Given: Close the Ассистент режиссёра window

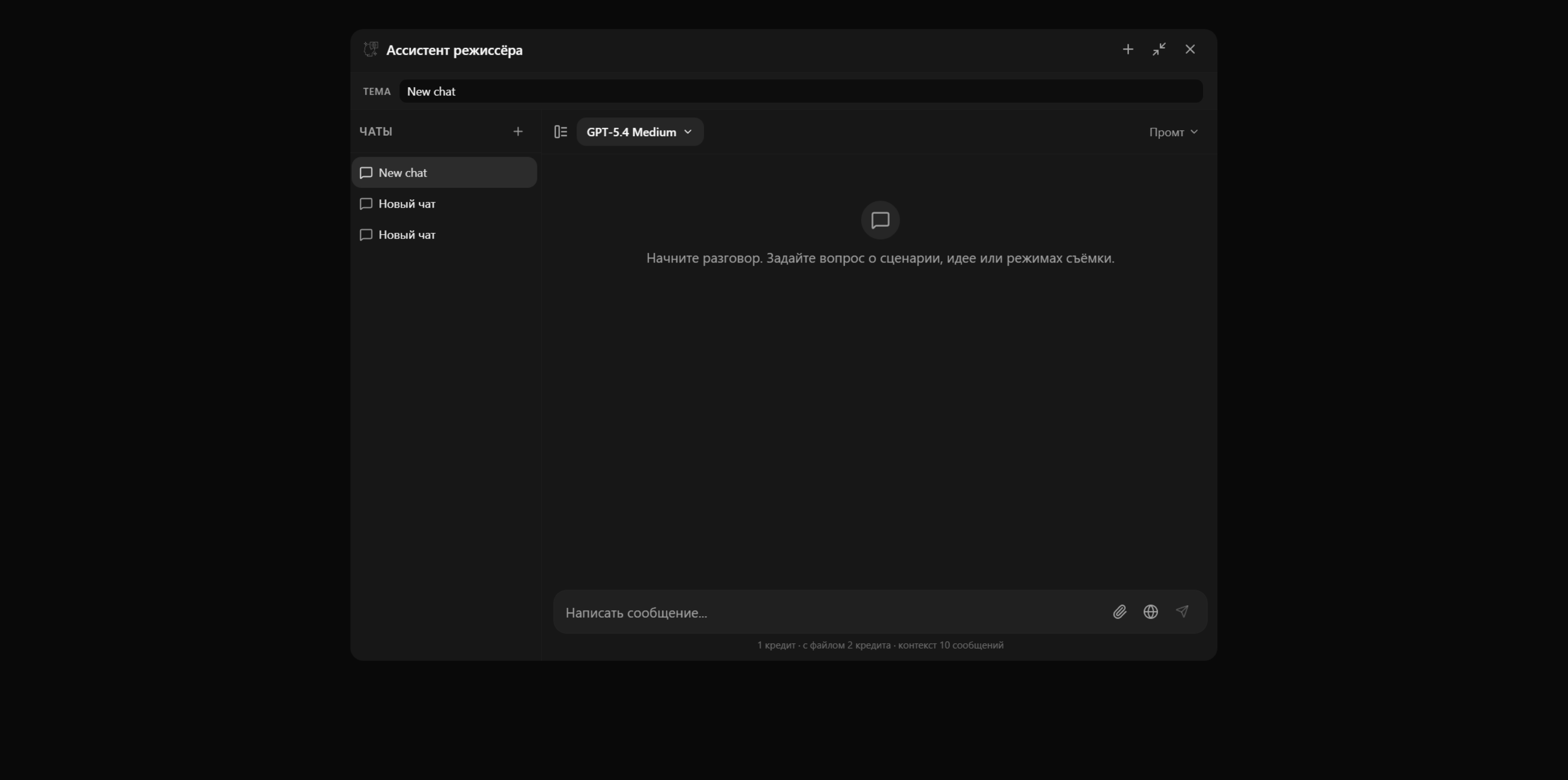Looking at the screenshot, I should [1190, 49].
